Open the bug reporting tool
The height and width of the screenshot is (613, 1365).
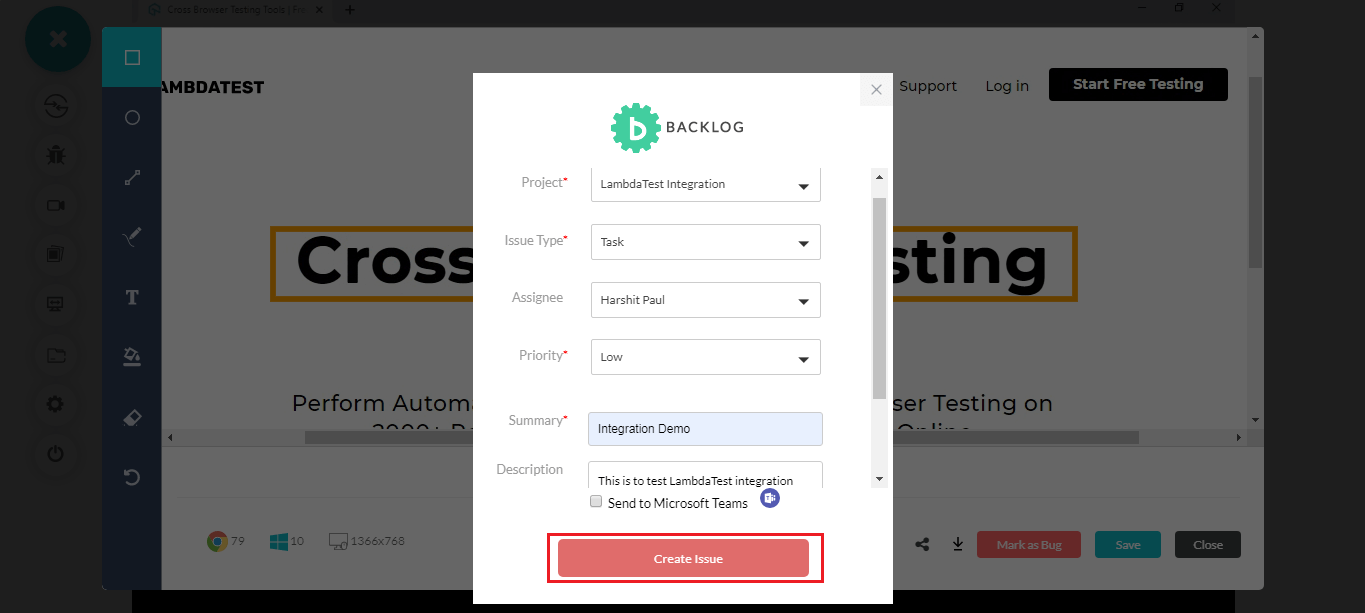tap(57, 155)
